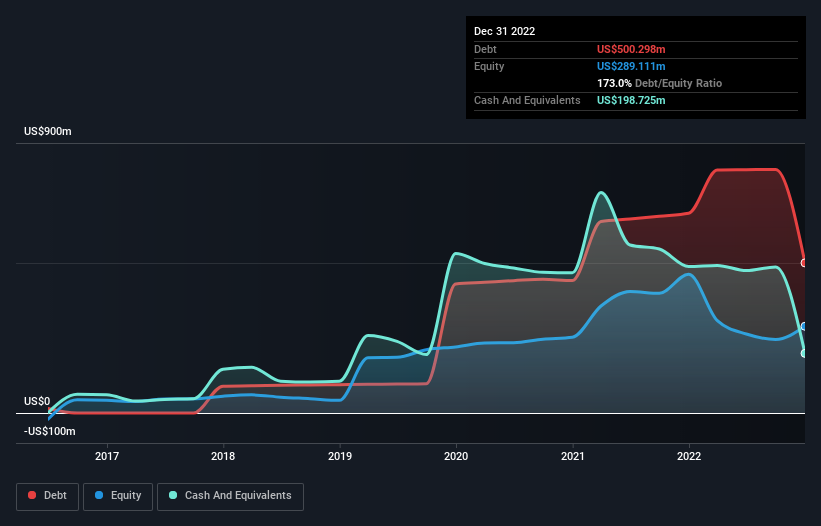
Task: Toggle the Equity series legend button
Action: (x=118, y=496)
